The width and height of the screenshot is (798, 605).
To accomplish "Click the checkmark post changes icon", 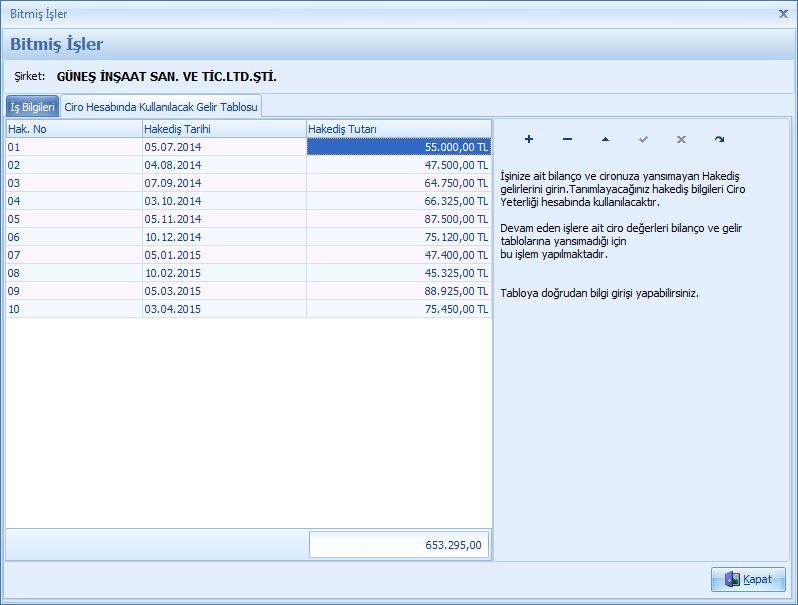I will tap(643, 139).
